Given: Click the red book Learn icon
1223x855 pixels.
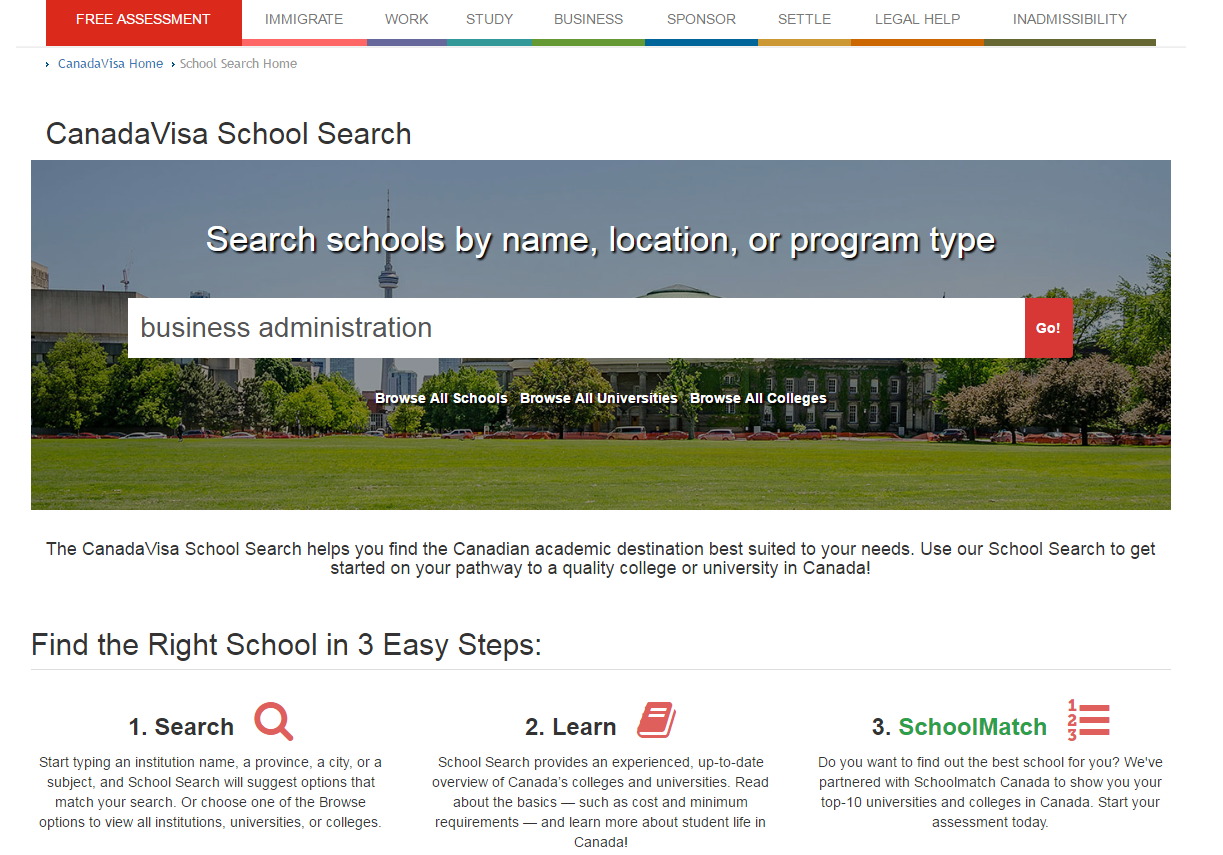Looking at the screenshot, I should tap(654, 719).
